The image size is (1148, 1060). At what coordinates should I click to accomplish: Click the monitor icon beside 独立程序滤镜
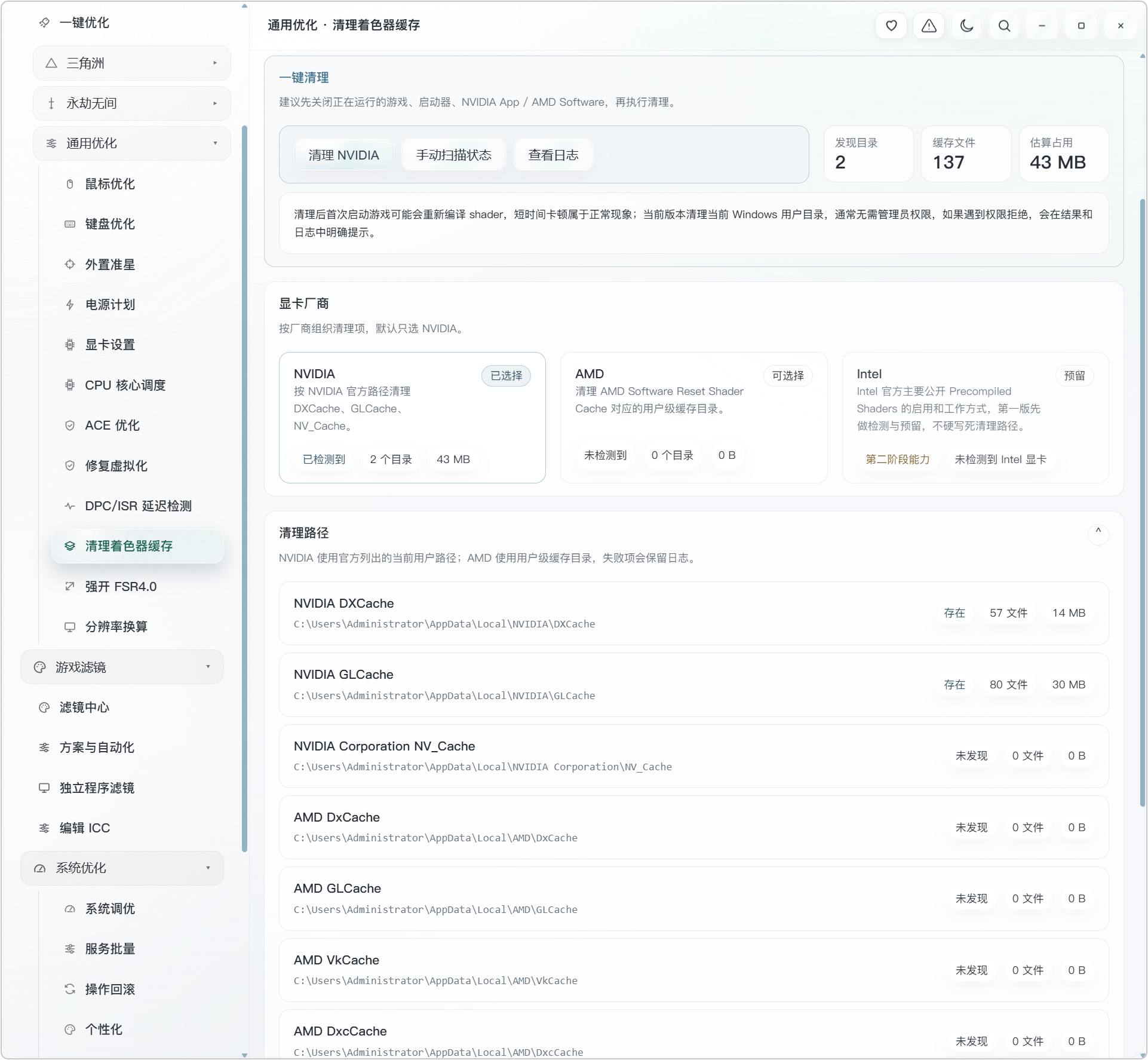[x=44, y=788]
